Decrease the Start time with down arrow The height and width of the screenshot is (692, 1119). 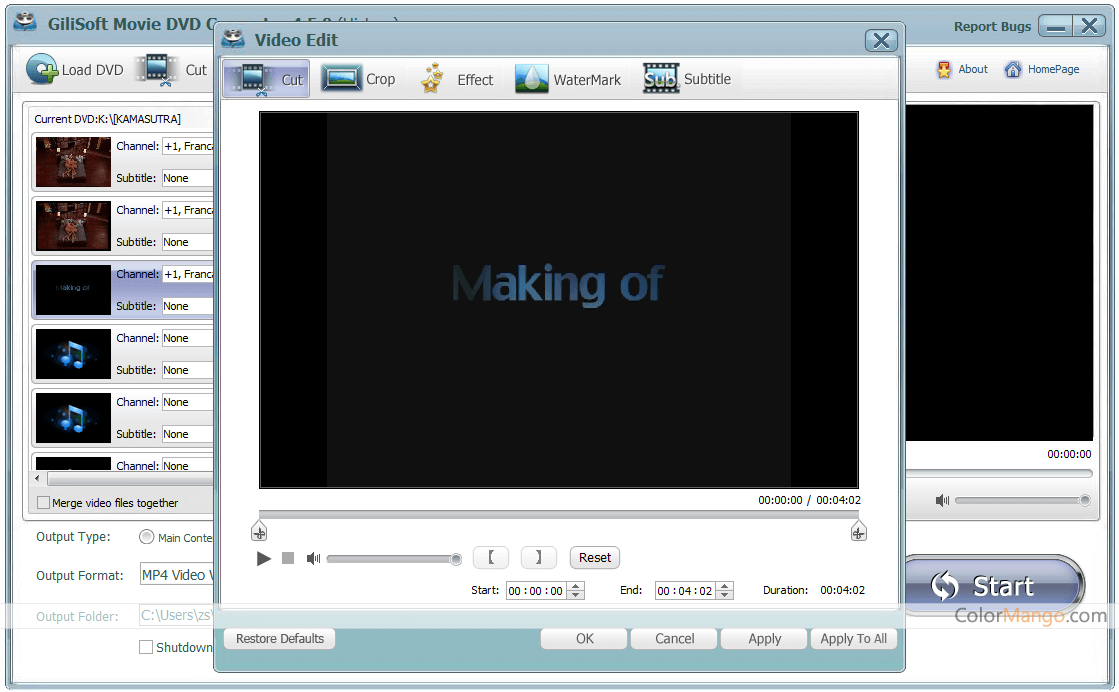(x=577, y=595)
